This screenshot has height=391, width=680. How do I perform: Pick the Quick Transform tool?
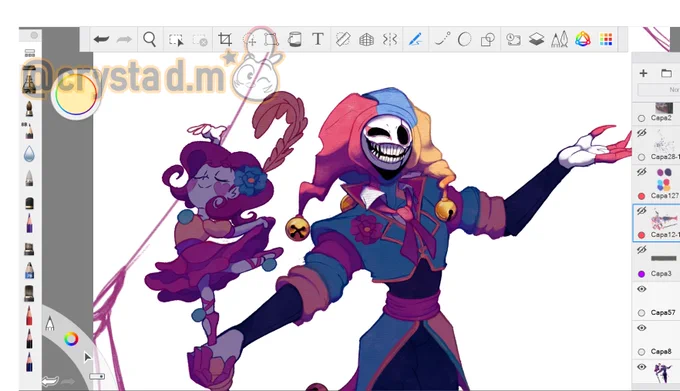[x=250, y=40]
